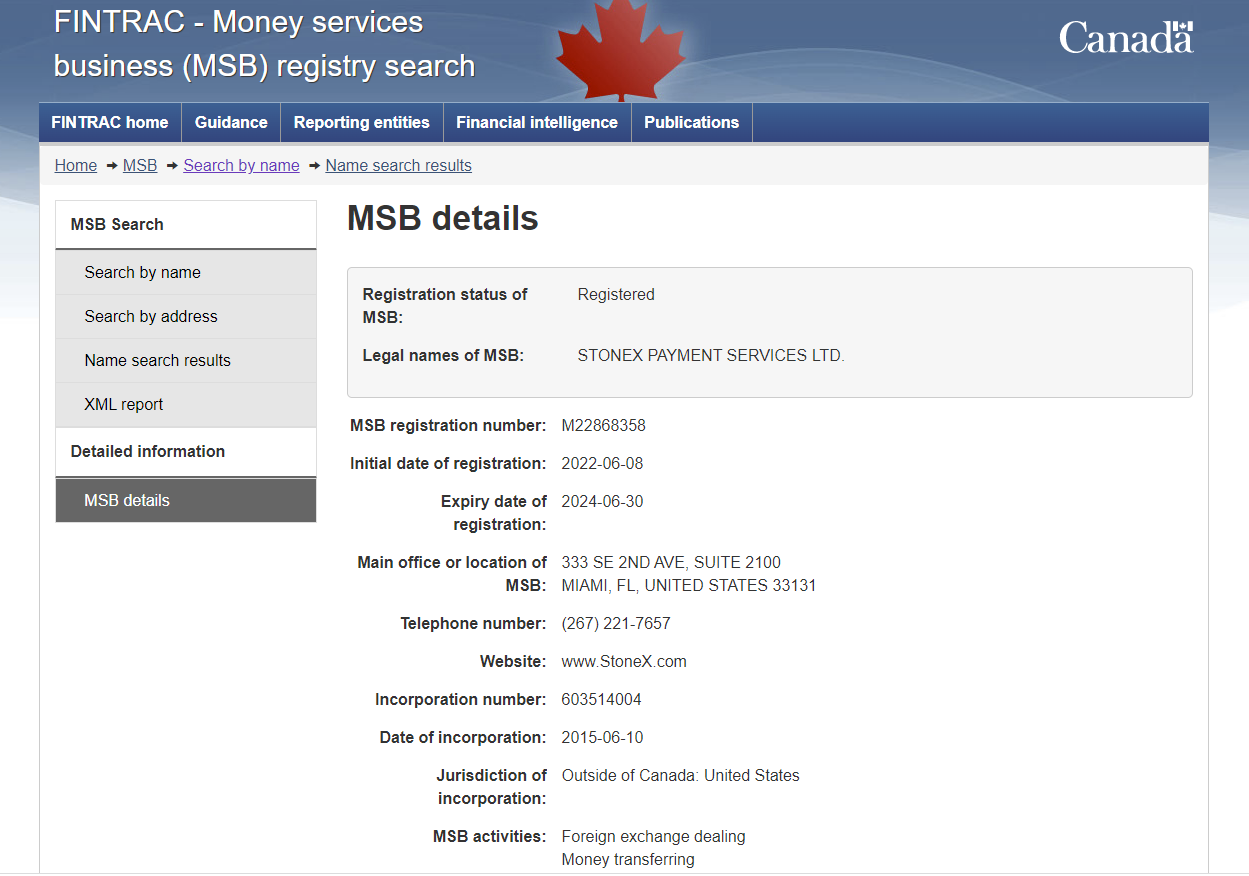This screenshot has height=876, width=1249.
Task: Follow the Name search results breadcrumb link
Action: point(398,165)
